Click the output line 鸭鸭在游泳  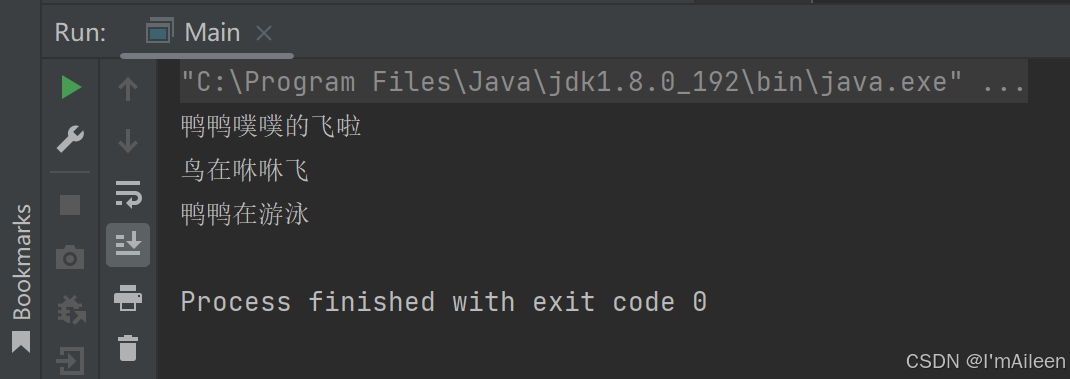244,214
